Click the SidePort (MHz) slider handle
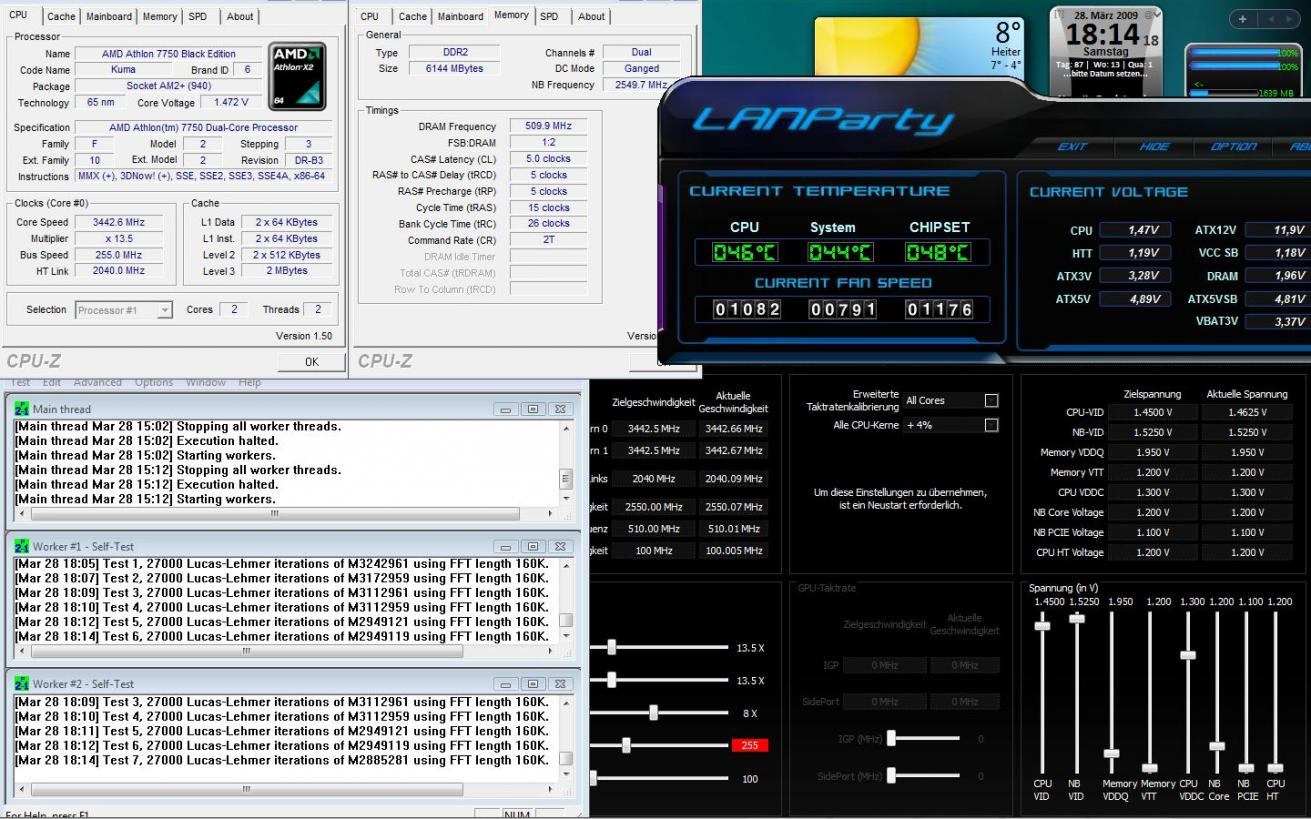This screenshot has height=819, width=1311. tap(891, 775)
